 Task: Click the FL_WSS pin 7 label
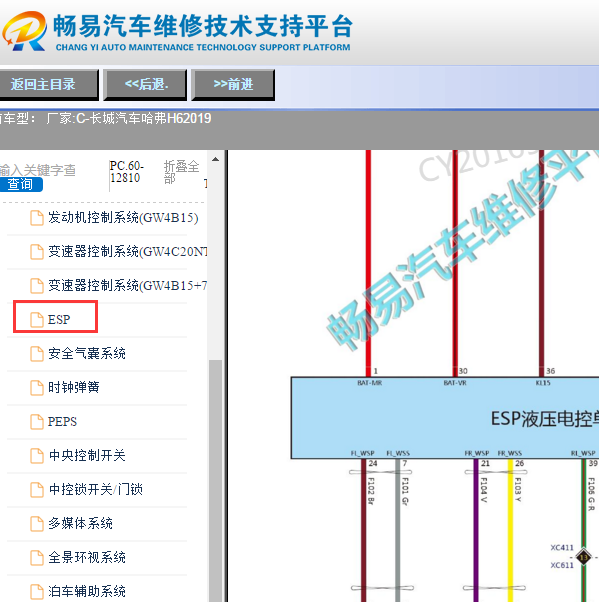click(x=398, y=453)
